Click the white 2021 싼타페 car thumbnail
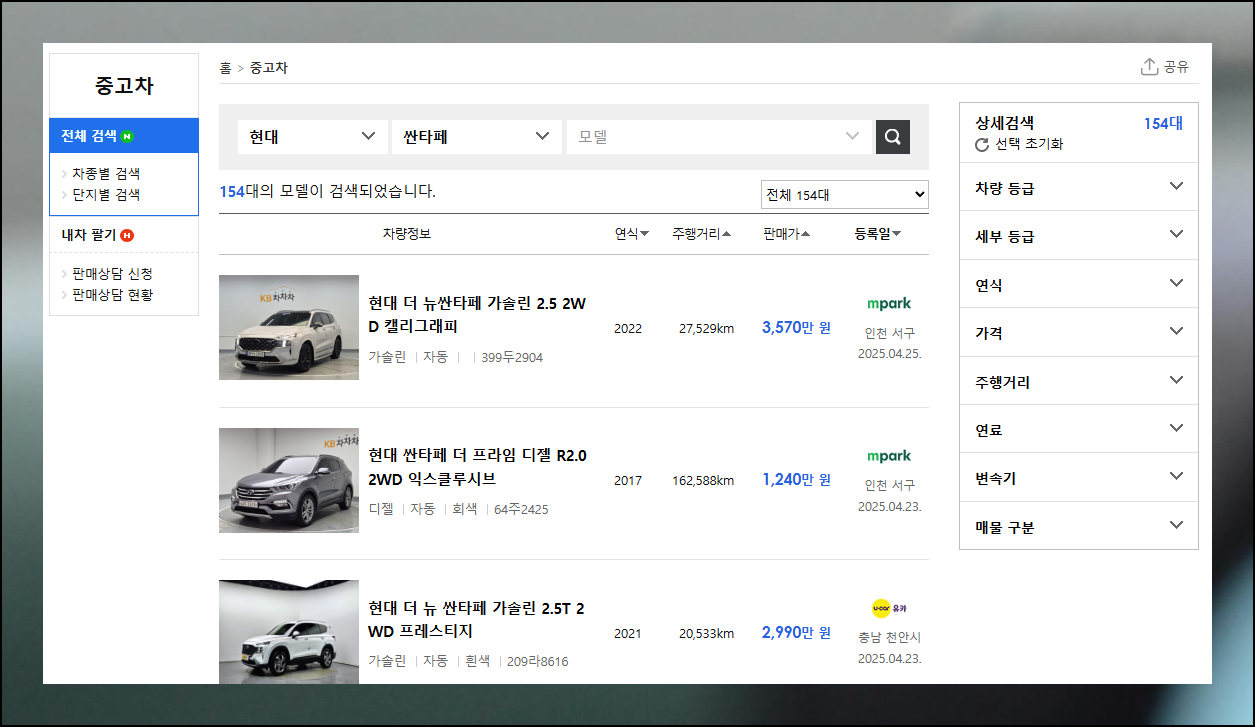Image resolution: width=1255 pixels, height=727 pixels. click(289, 632)
